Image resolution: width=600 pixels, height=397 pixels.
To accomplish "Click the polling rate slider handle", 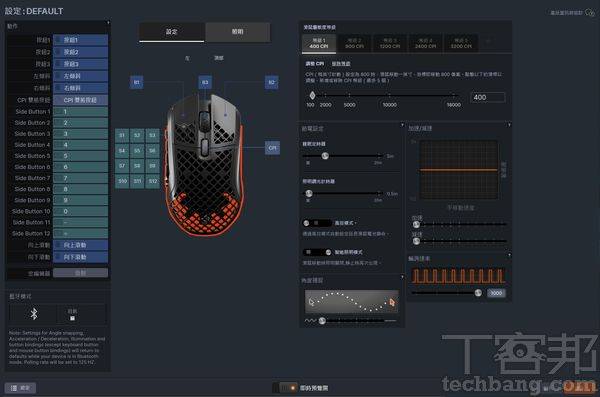I will coord(478,293).
